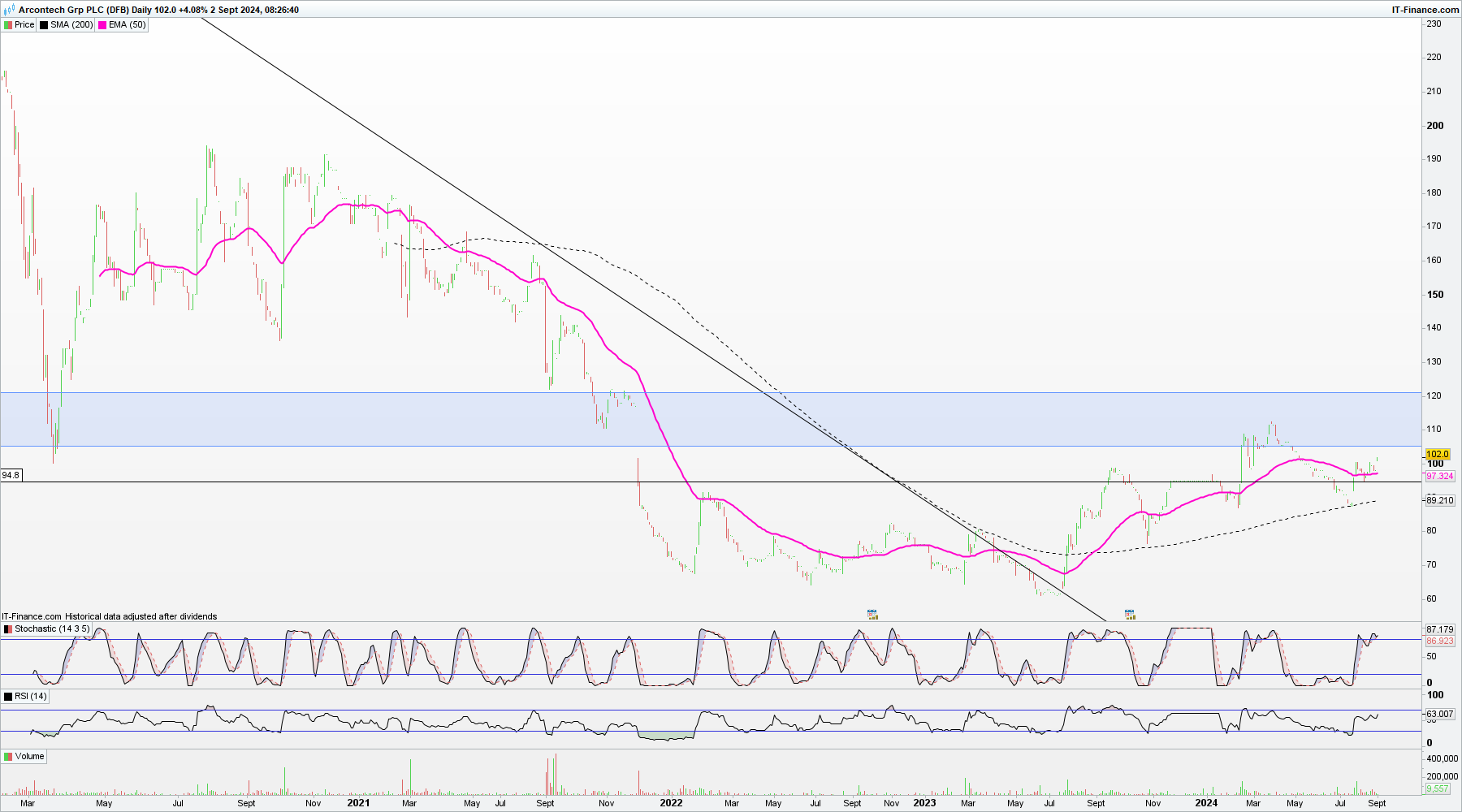Click the 2023 year label on time axis
Viewport: 1462px width, 812px height.
point(924,803)
